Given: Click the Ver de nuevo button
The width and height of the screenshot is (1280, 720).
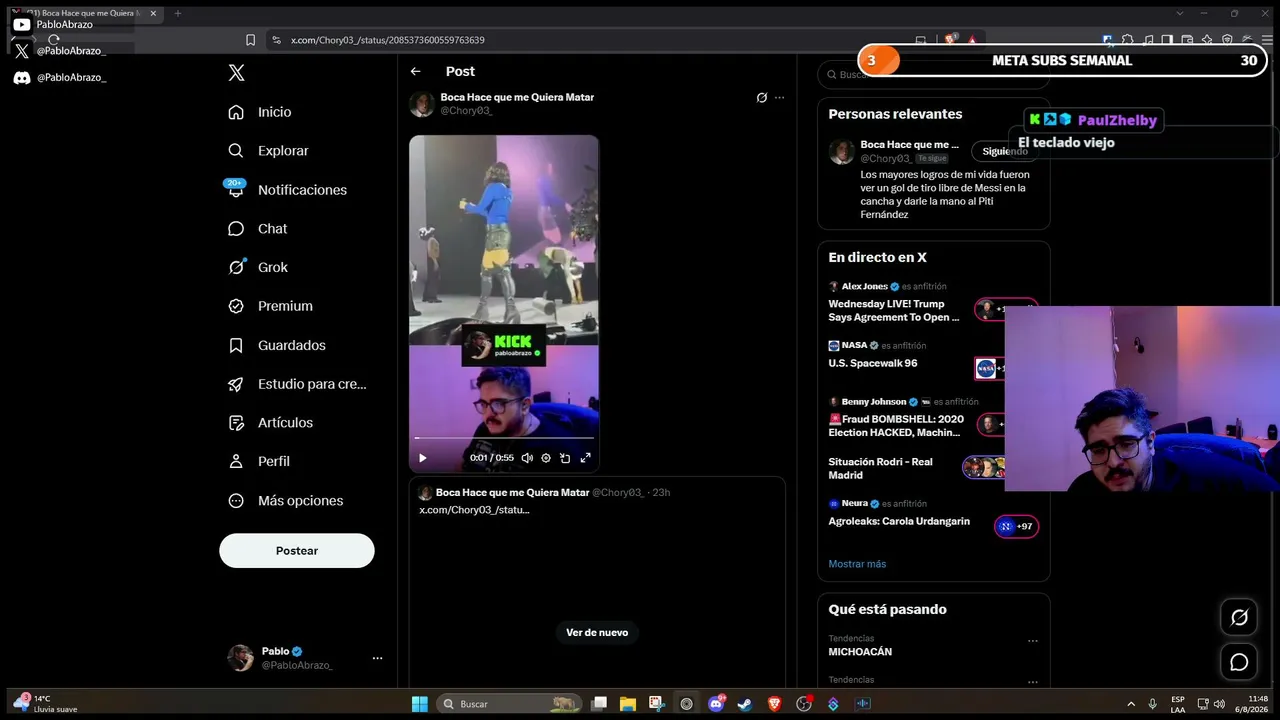Looking at the screenshot, I should pos(597,632).
